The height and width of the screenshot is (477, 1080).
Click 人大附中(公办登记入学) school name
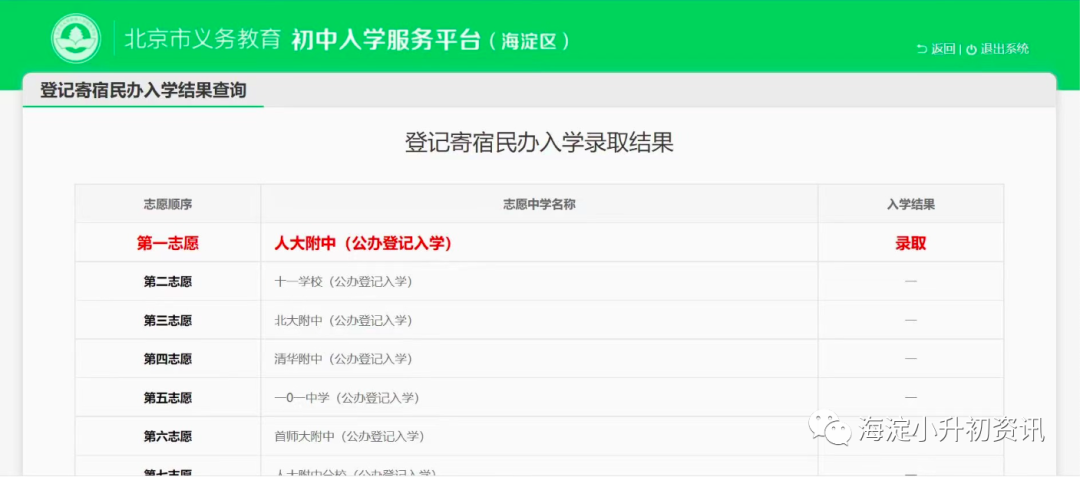[363, 243]
